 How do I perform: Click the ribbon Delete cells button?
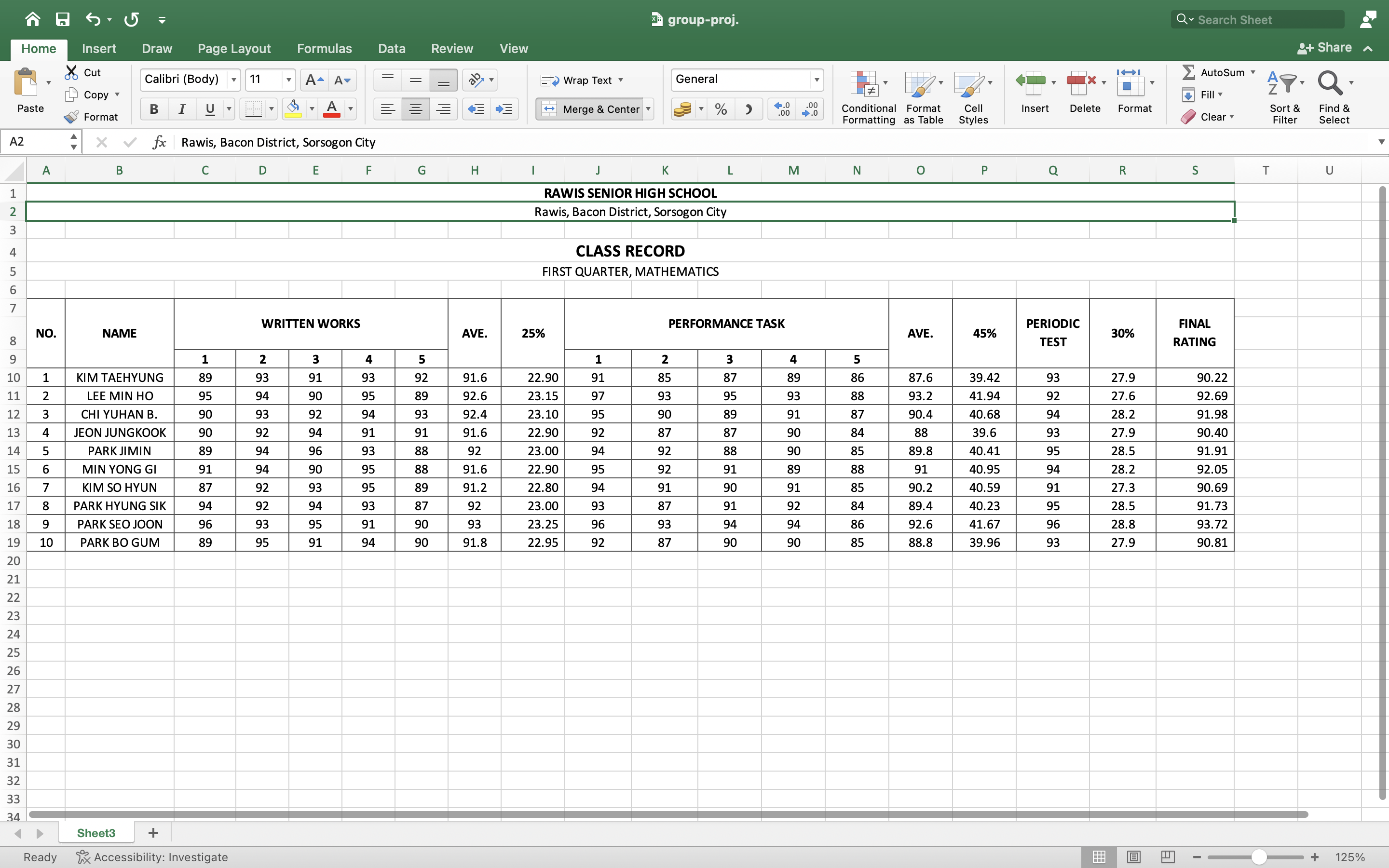(x=1085, y=93)
